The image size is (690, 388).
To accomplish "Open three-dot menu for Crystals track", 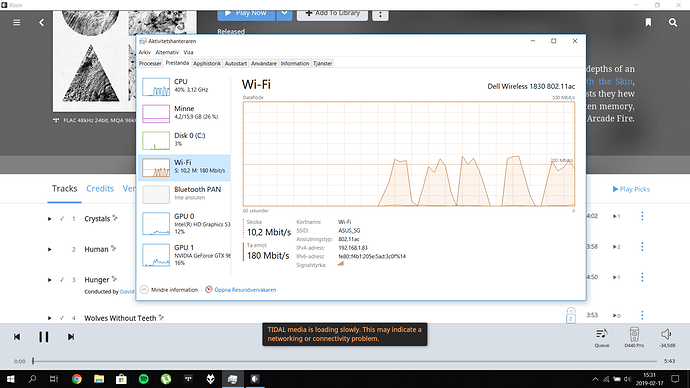I will coord(642,216).
